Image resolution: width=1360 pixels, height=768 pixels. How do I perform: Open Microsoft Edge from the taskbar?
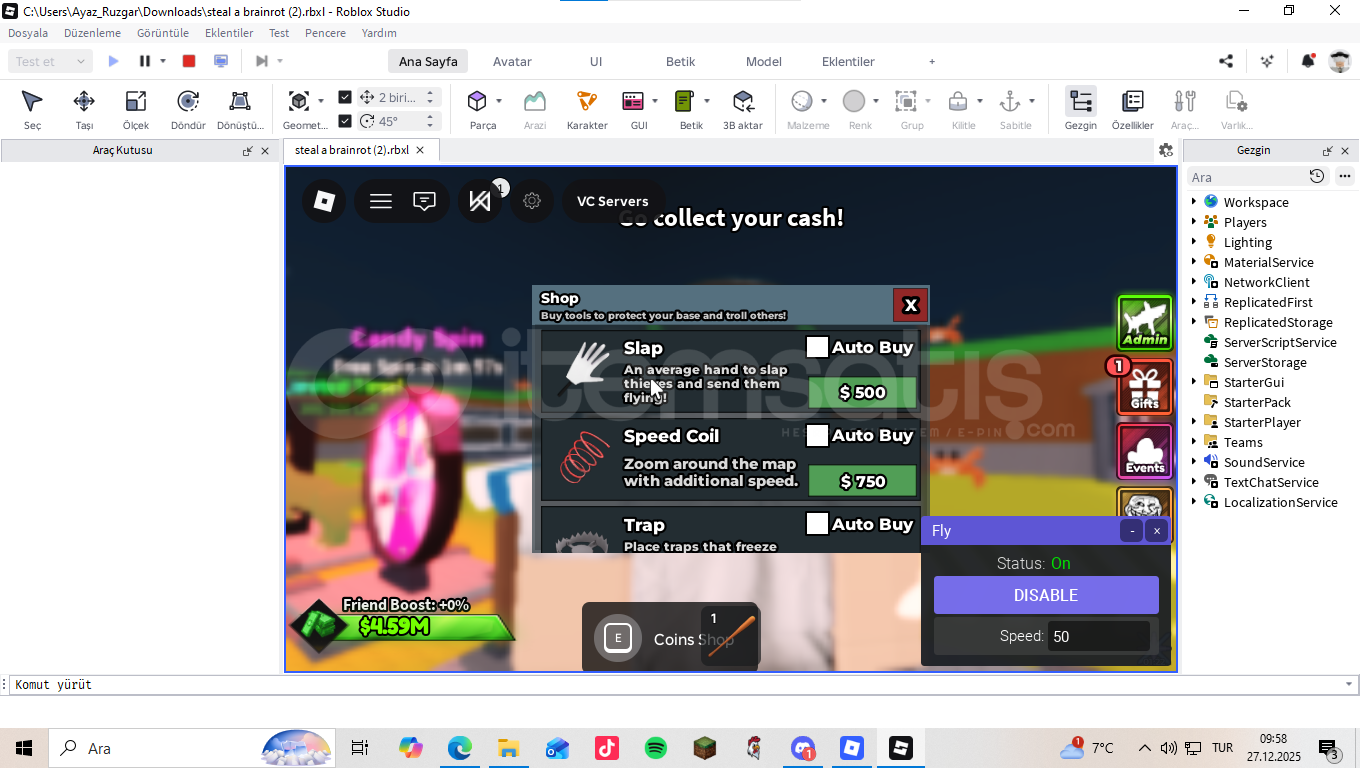459,748
